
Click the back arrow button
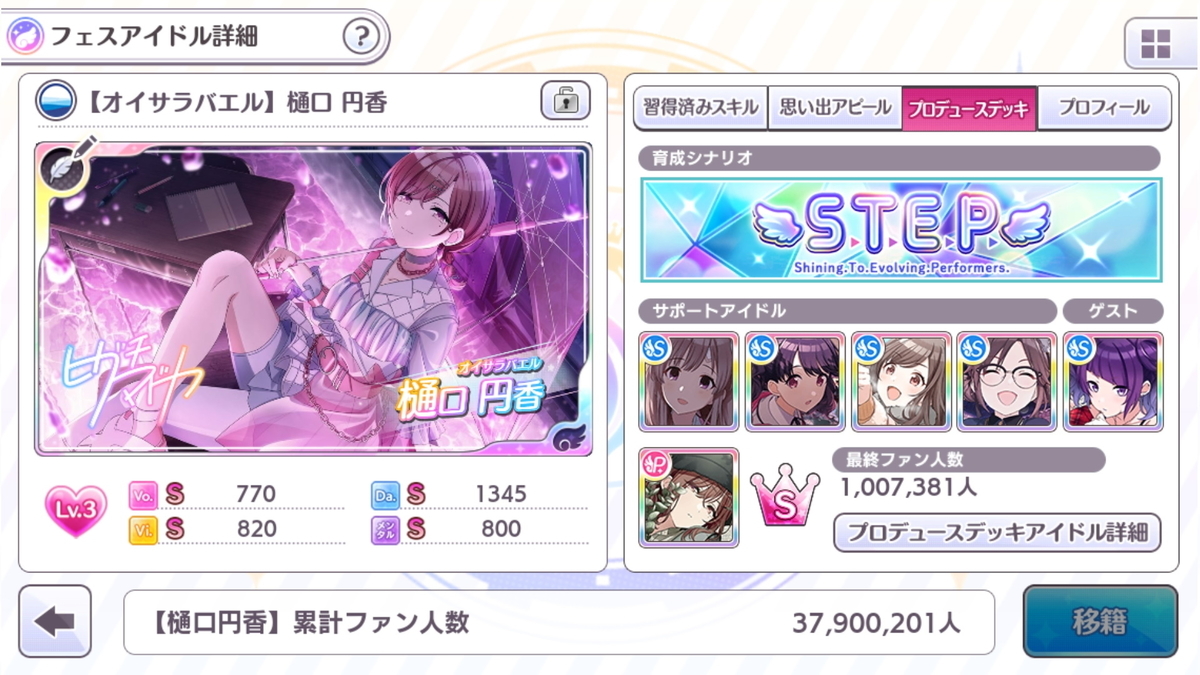tap(55, 621)
